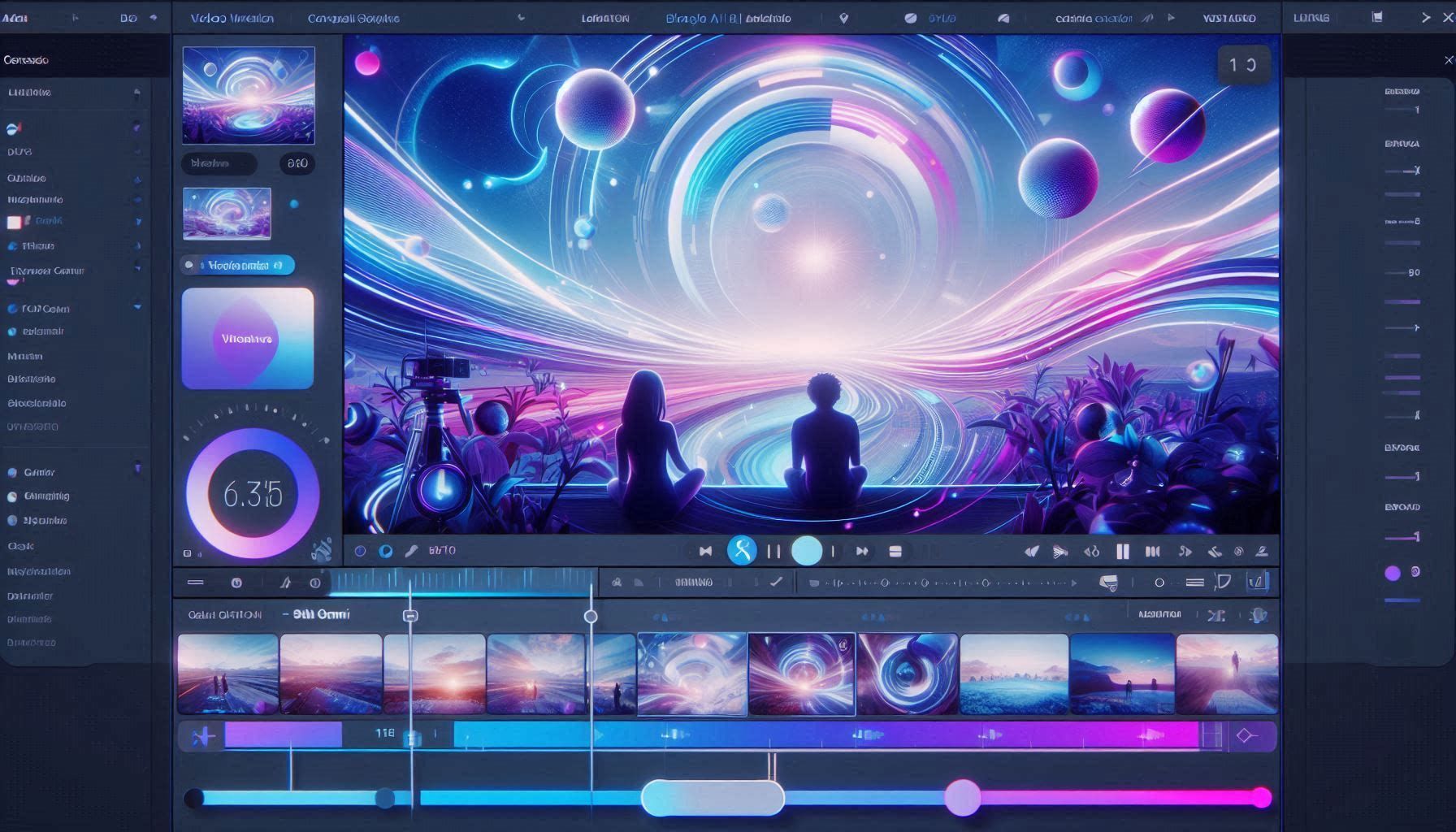This screenshot has height=832, width=1456.
Task: Click the white pill handle on the bottom slider
Action: click(x=713, y=798)
